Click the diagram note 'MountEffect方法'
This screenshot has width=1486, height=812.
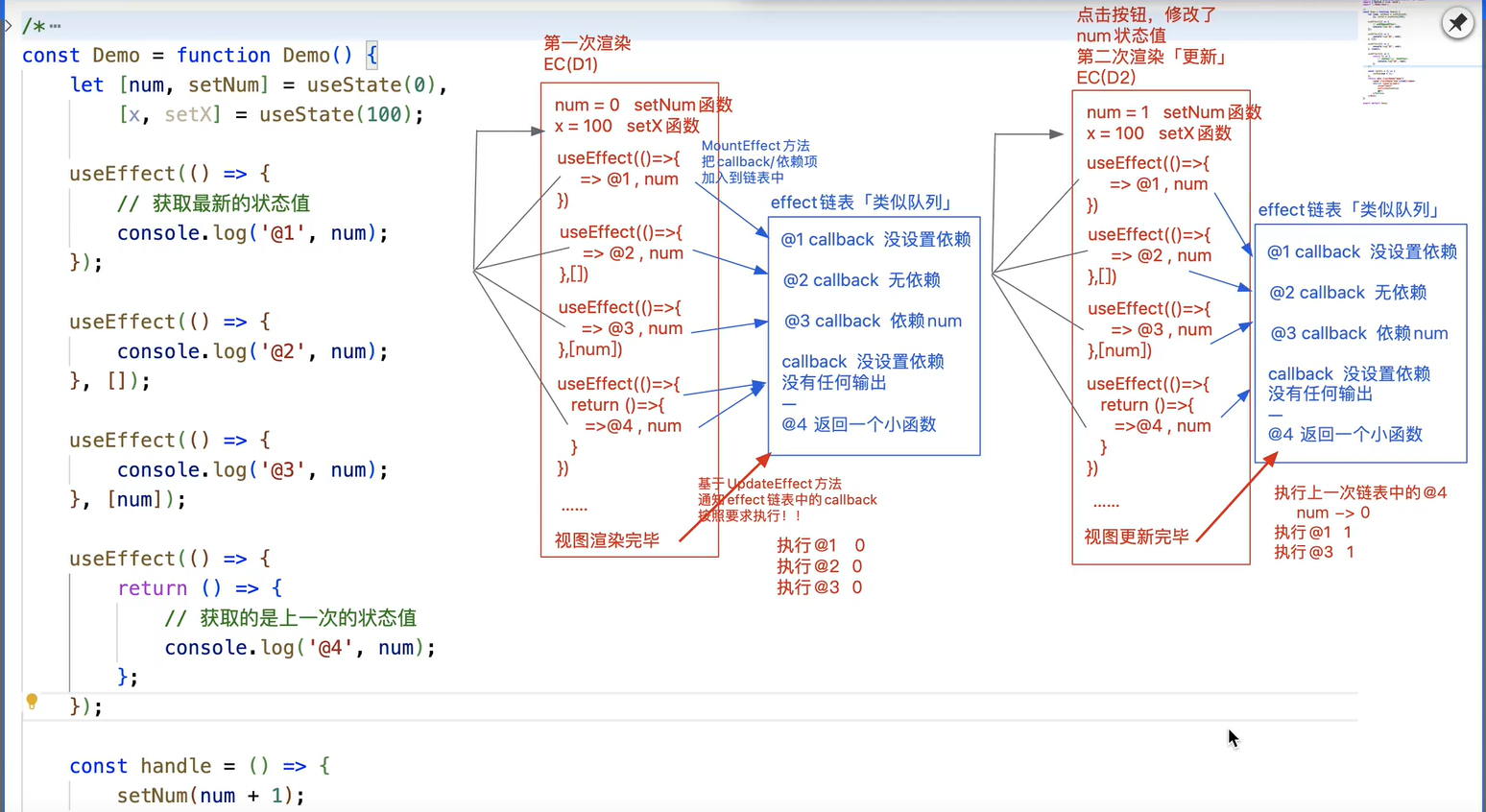pyautogui.click(x=755, y=146)
